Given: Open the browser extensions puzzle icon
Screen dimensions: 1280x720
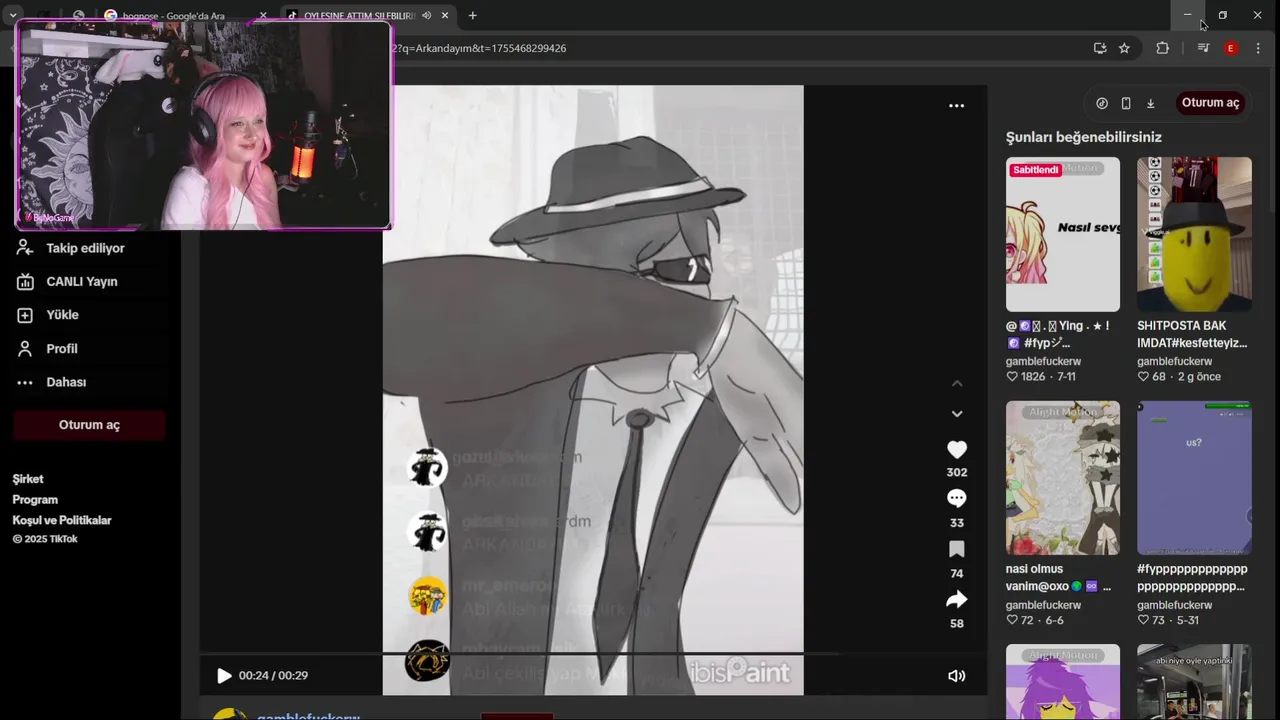Looking at the screenshot, I should [1162, 48].
